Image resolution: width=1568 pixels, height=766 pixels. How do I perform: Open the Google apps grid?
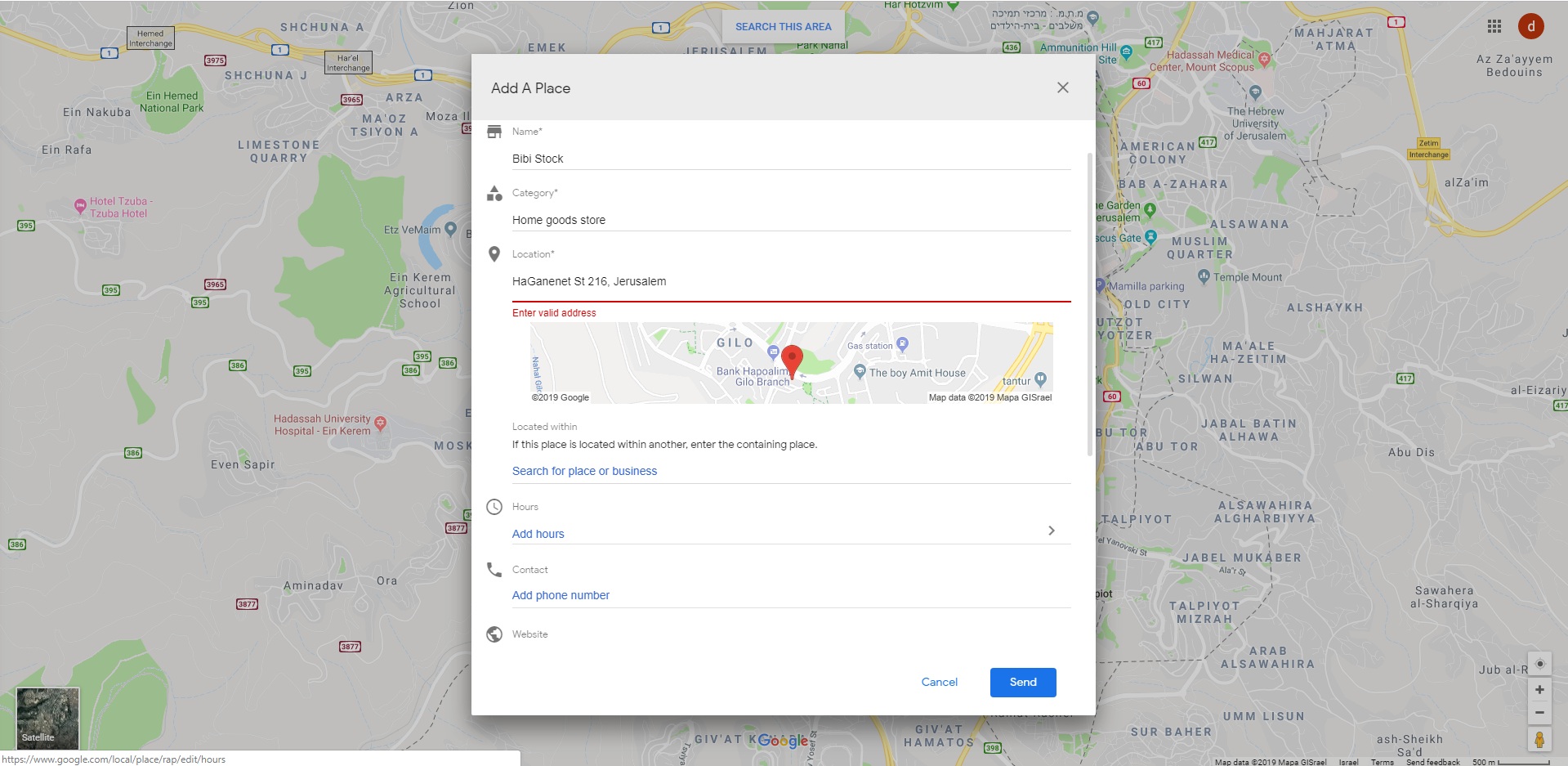pos(1494,26)
